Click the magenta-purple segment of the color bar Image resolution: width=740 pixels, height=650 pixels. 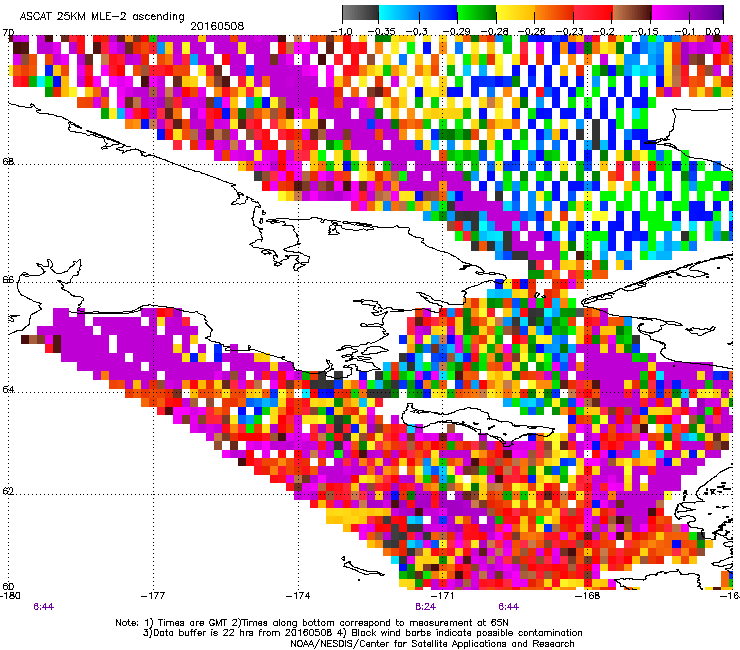(x=687, y=13)
